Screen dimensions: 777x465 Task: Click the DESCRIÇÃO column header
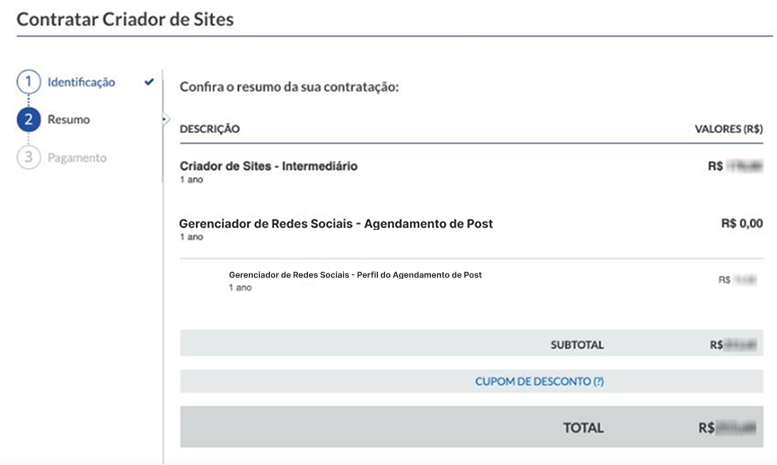(x=210, y=129)
